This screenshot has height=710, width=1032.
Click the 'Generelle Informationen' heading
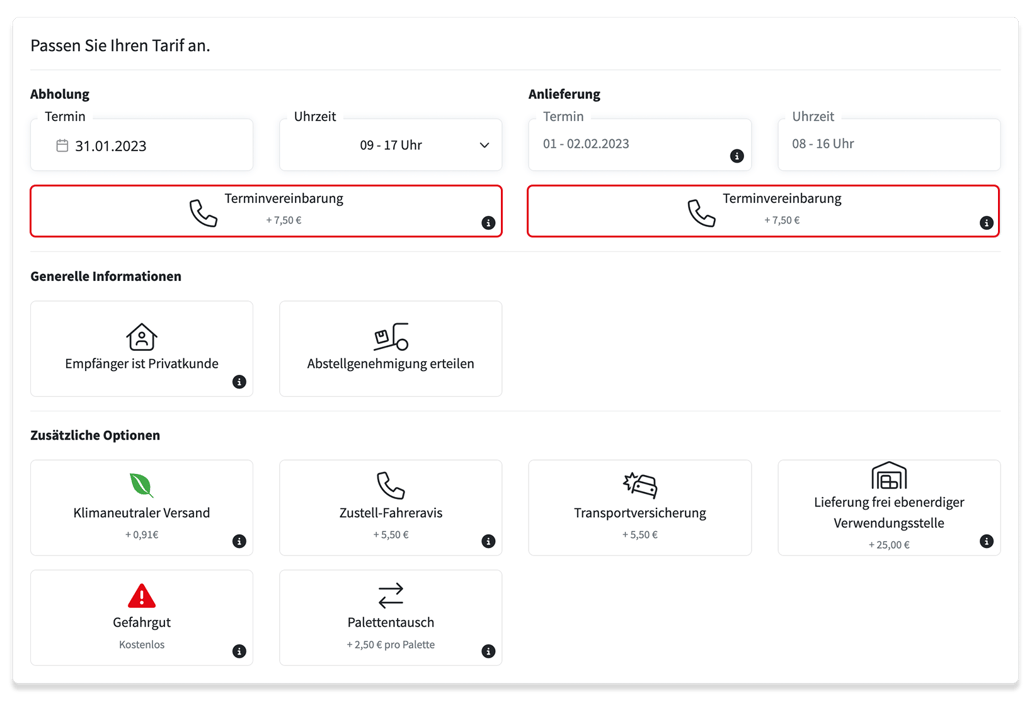click(x=106, y=276)
